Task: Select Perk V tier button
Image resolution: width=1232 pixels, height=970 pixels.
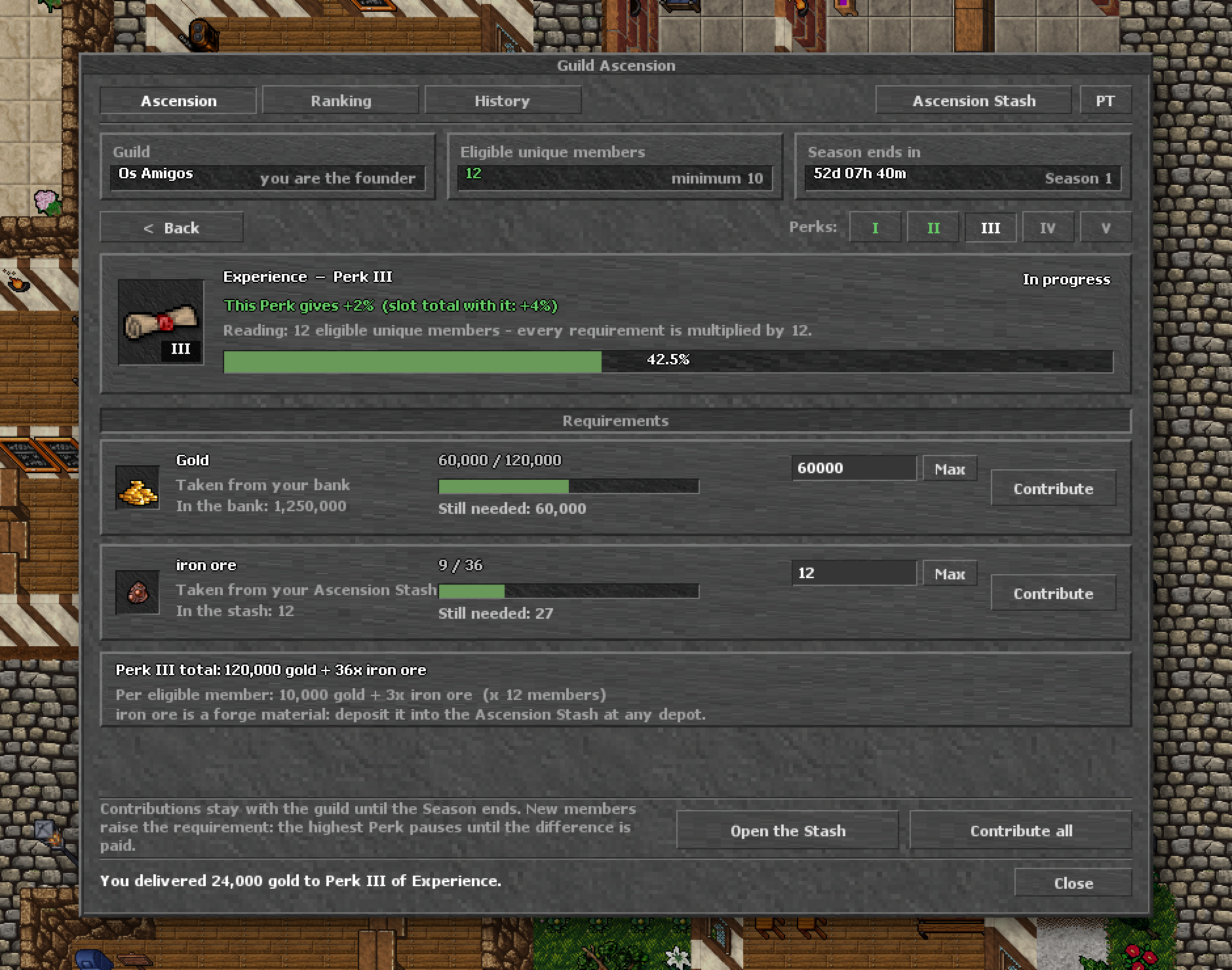Action: [x=1106, y=228]
